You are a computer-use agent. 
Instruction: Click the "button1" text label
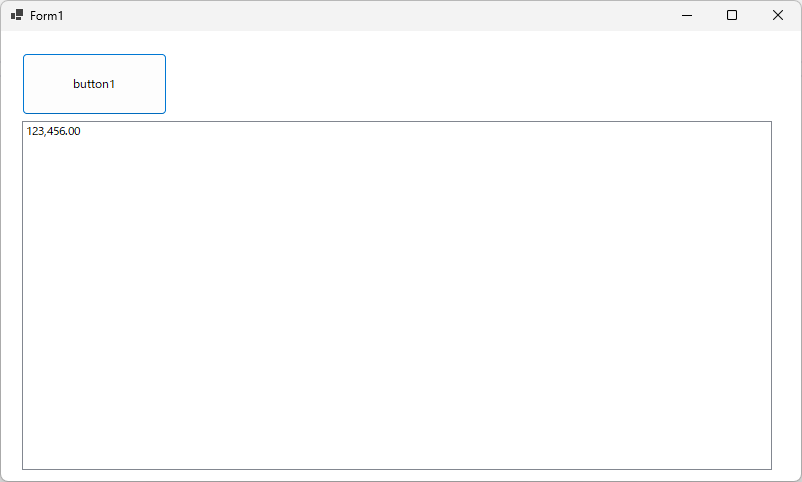pyautogui.click(x=94, y=84)
